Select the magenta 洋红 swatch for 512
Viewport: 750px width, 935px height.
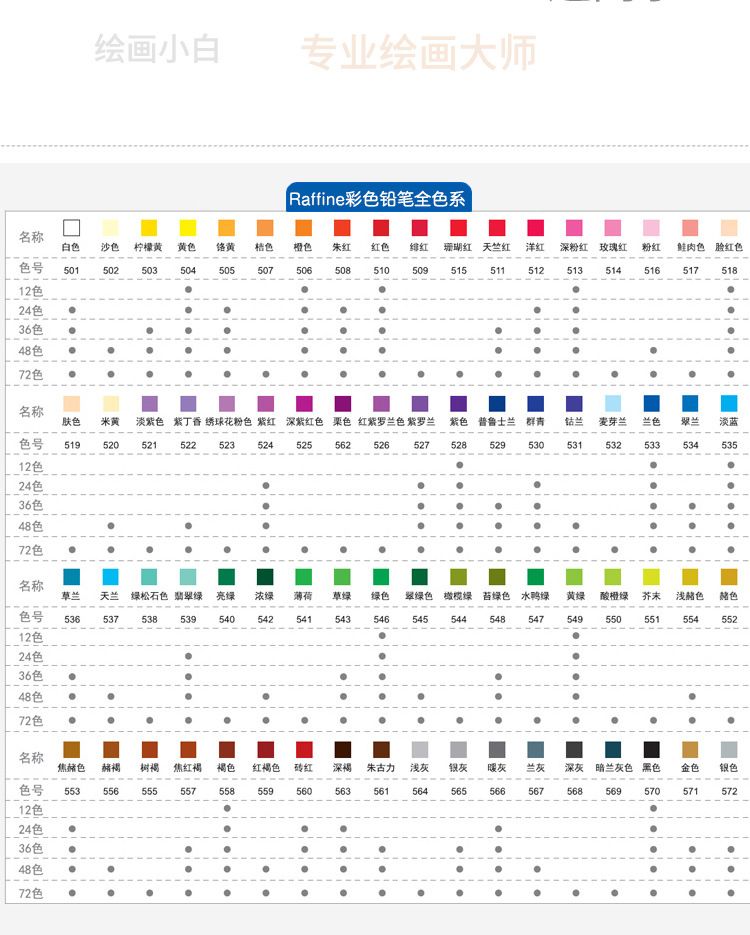[x=535, y=228]
